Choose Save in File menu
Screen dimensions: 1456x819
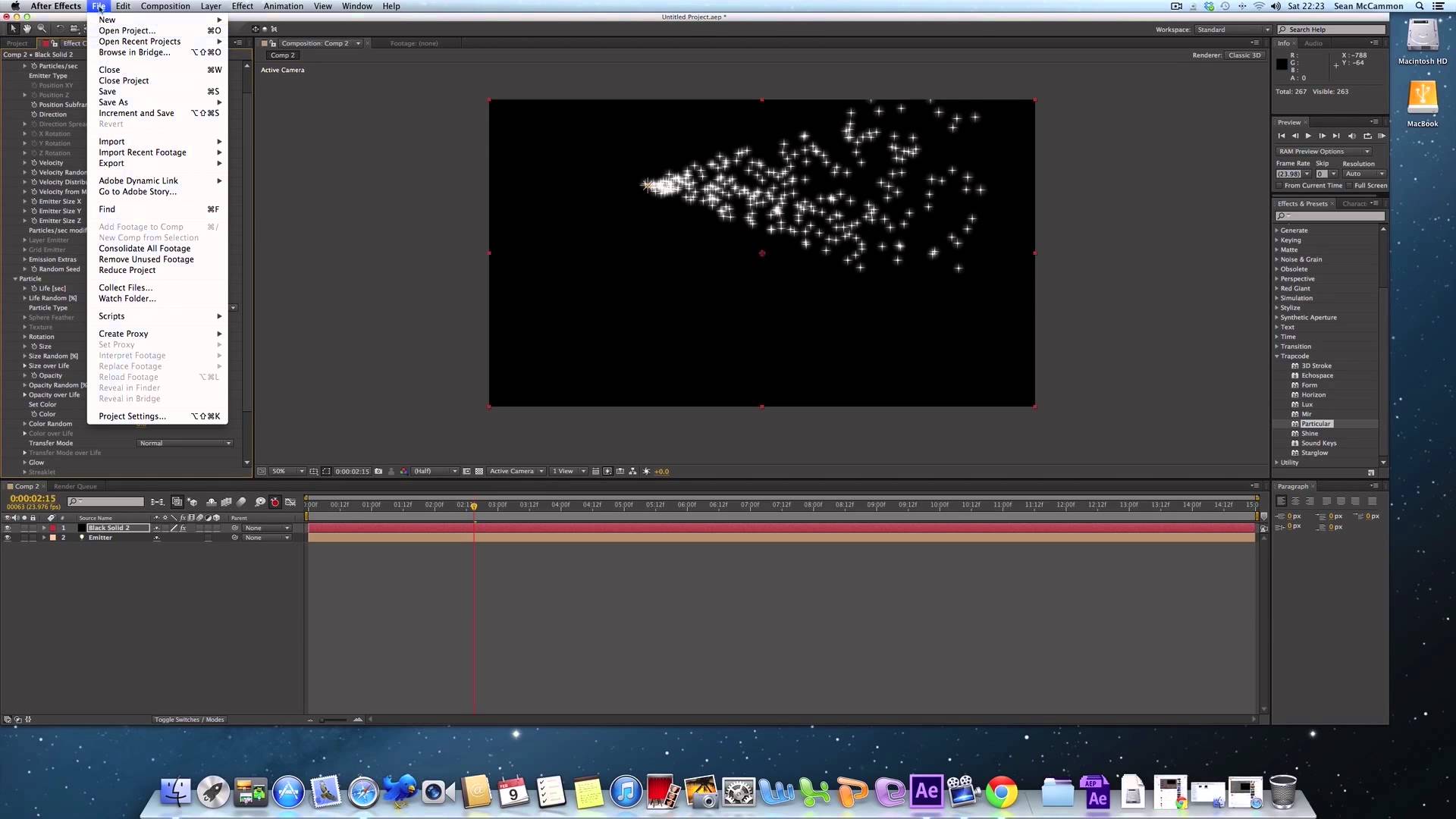[x=158, y=91]
